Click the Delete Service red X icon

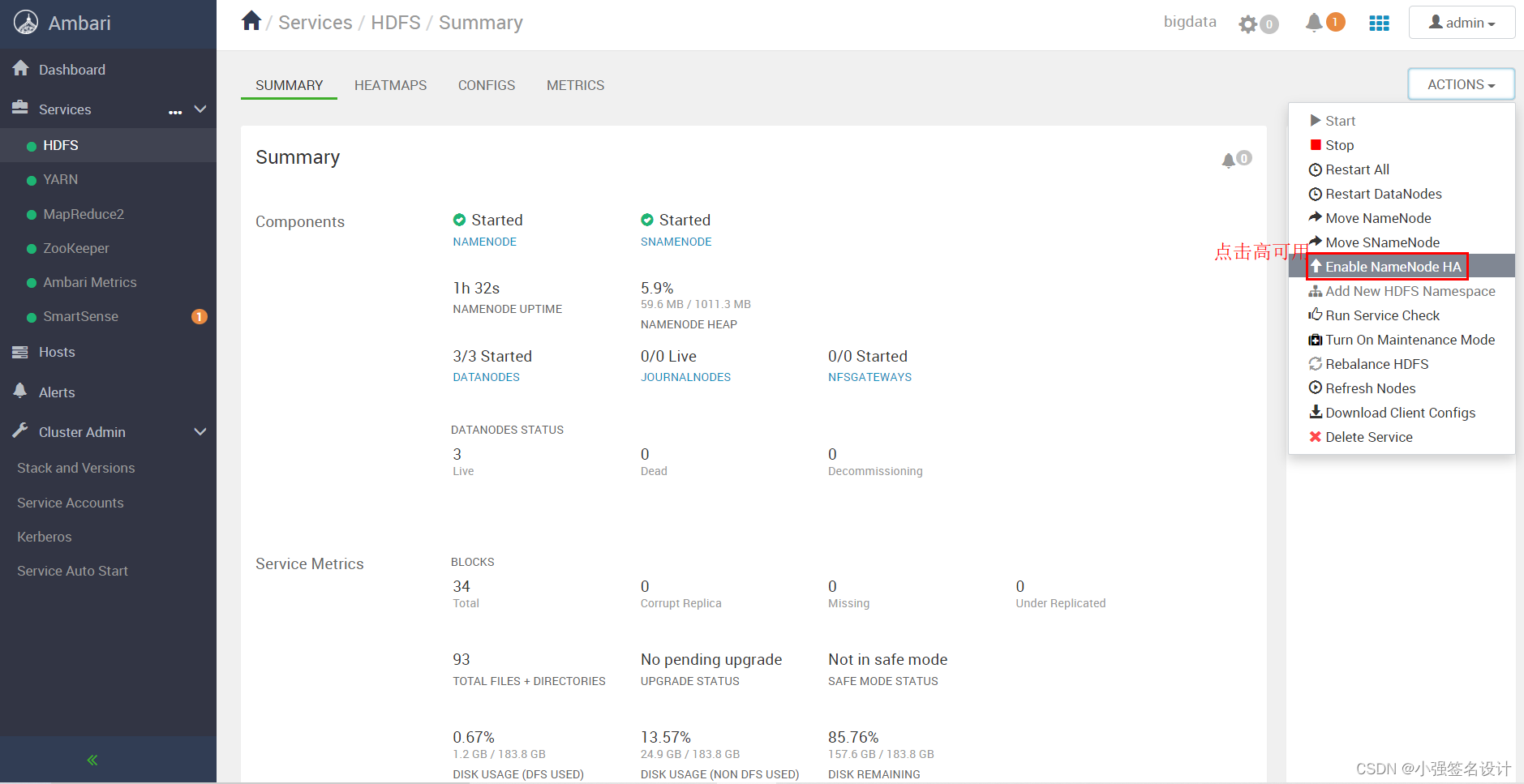click(1316, 437)
